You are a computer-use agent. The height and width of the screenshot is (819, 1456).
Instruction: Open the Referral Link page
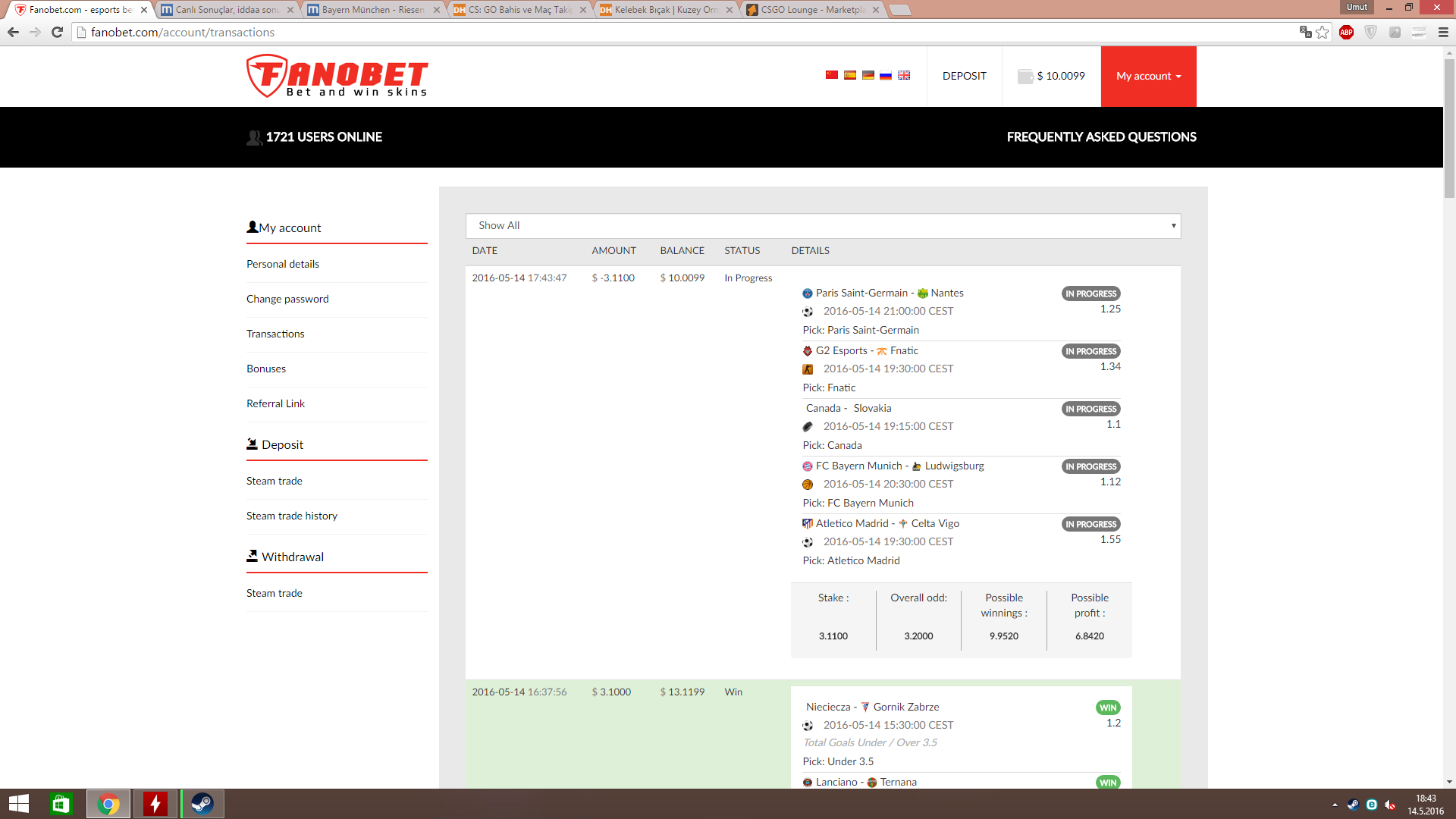[x=275, y=404]
